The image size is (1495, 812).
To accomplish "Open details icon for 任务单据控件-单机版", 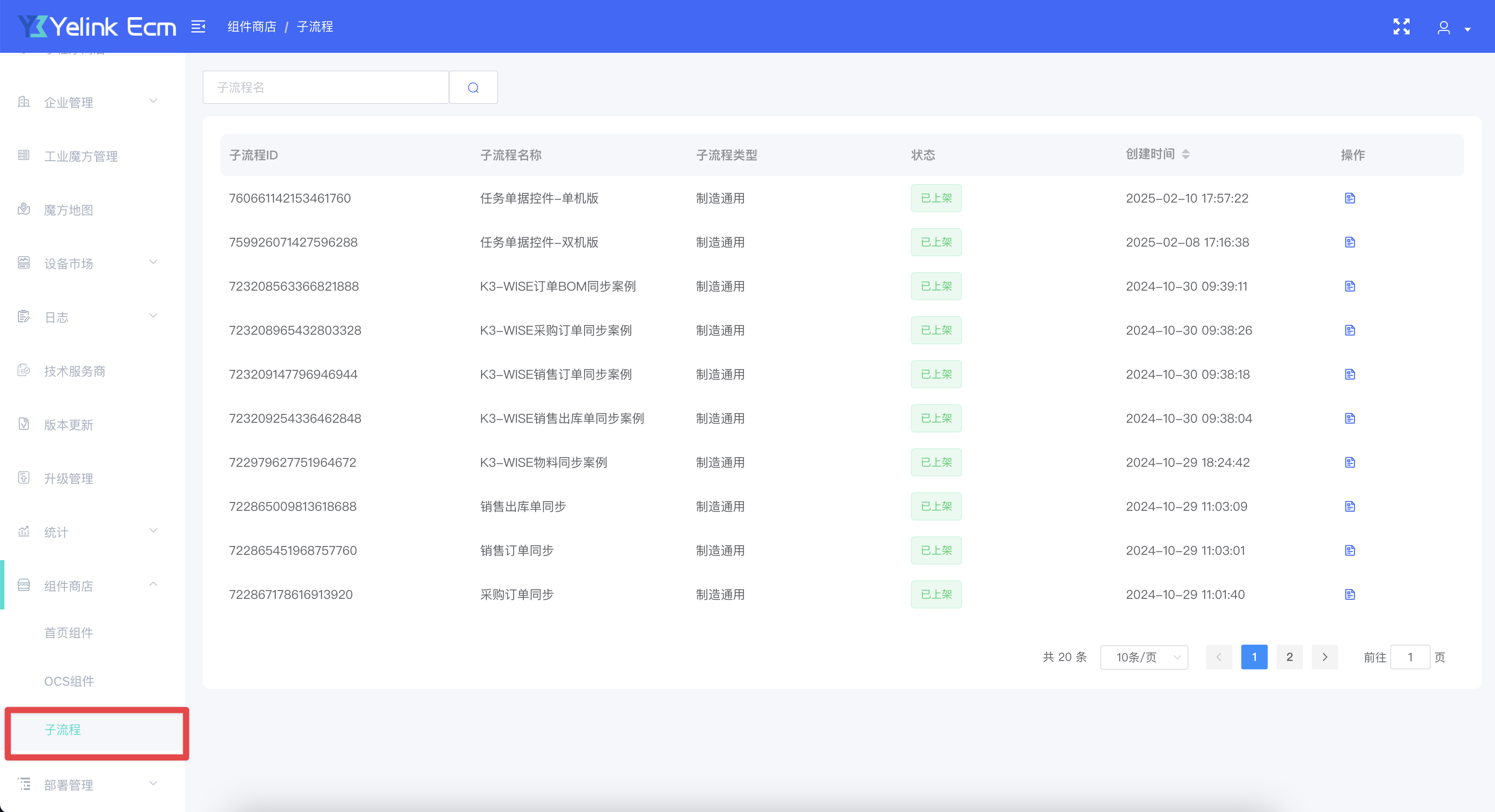I will 1350,198.
